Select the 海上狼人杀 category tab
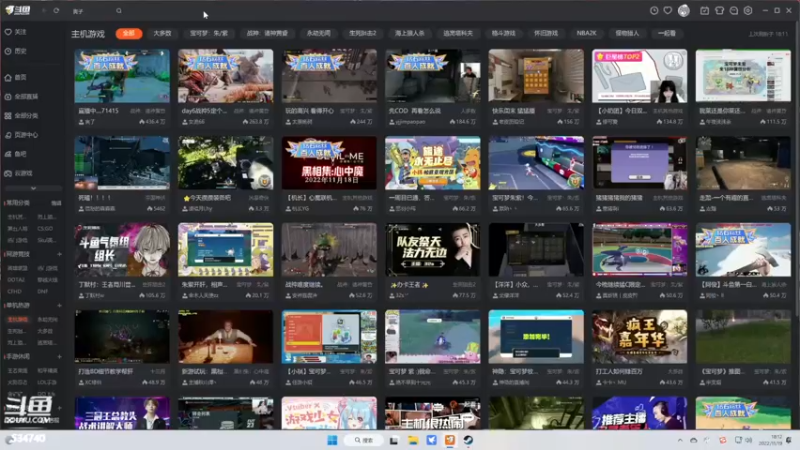This screenshot has width=800, height=450. pos(410,33)
